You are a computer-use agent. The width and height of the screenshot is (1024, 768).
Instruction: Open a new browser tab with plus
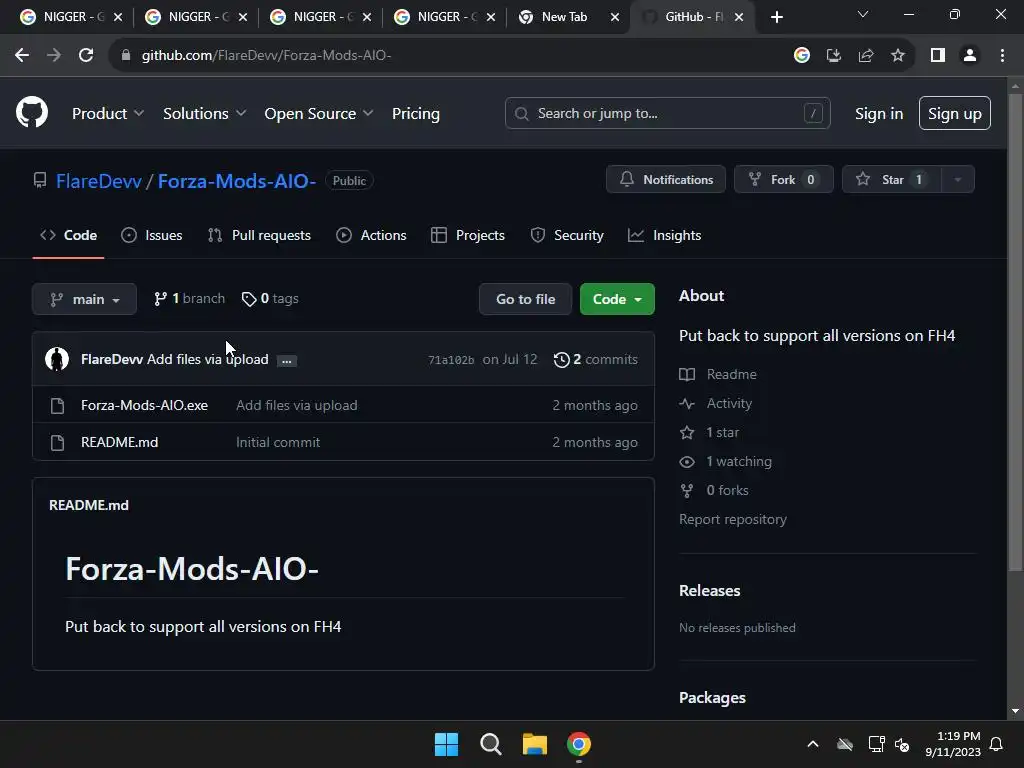(776, 17)
